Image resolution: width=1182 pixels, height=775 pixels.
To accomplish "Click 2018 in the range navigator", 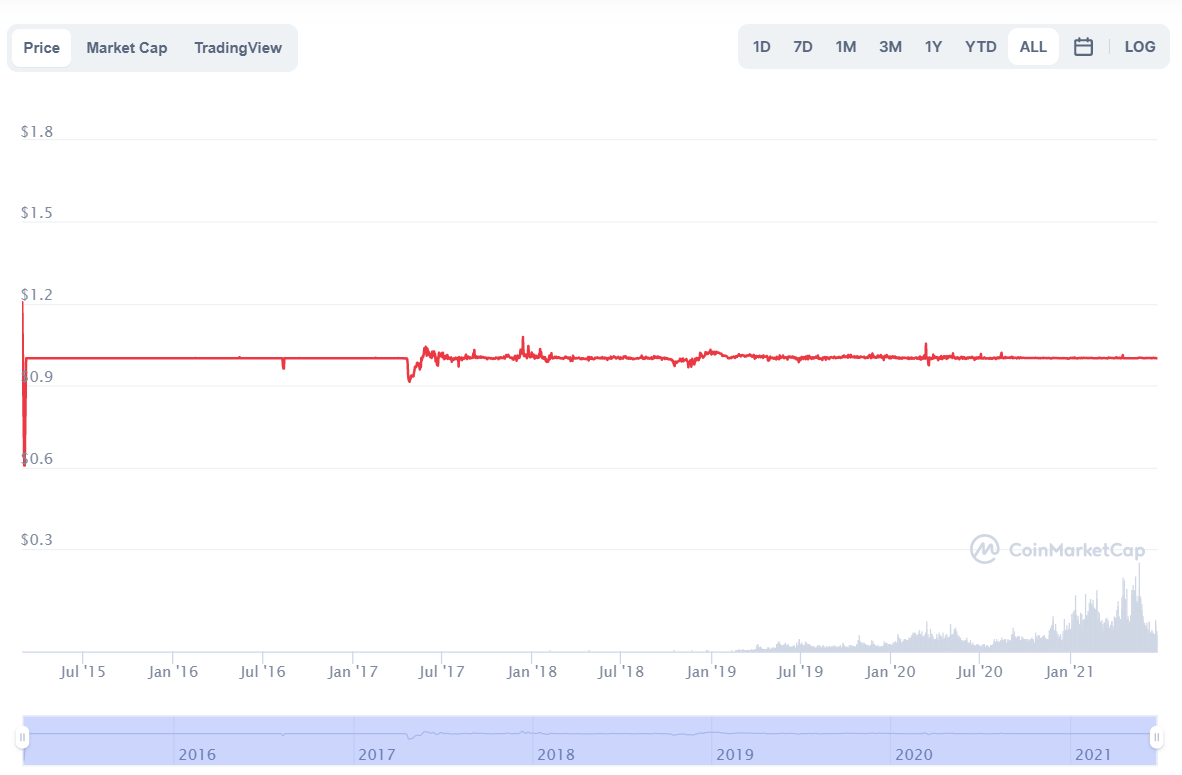I will 556,755.
